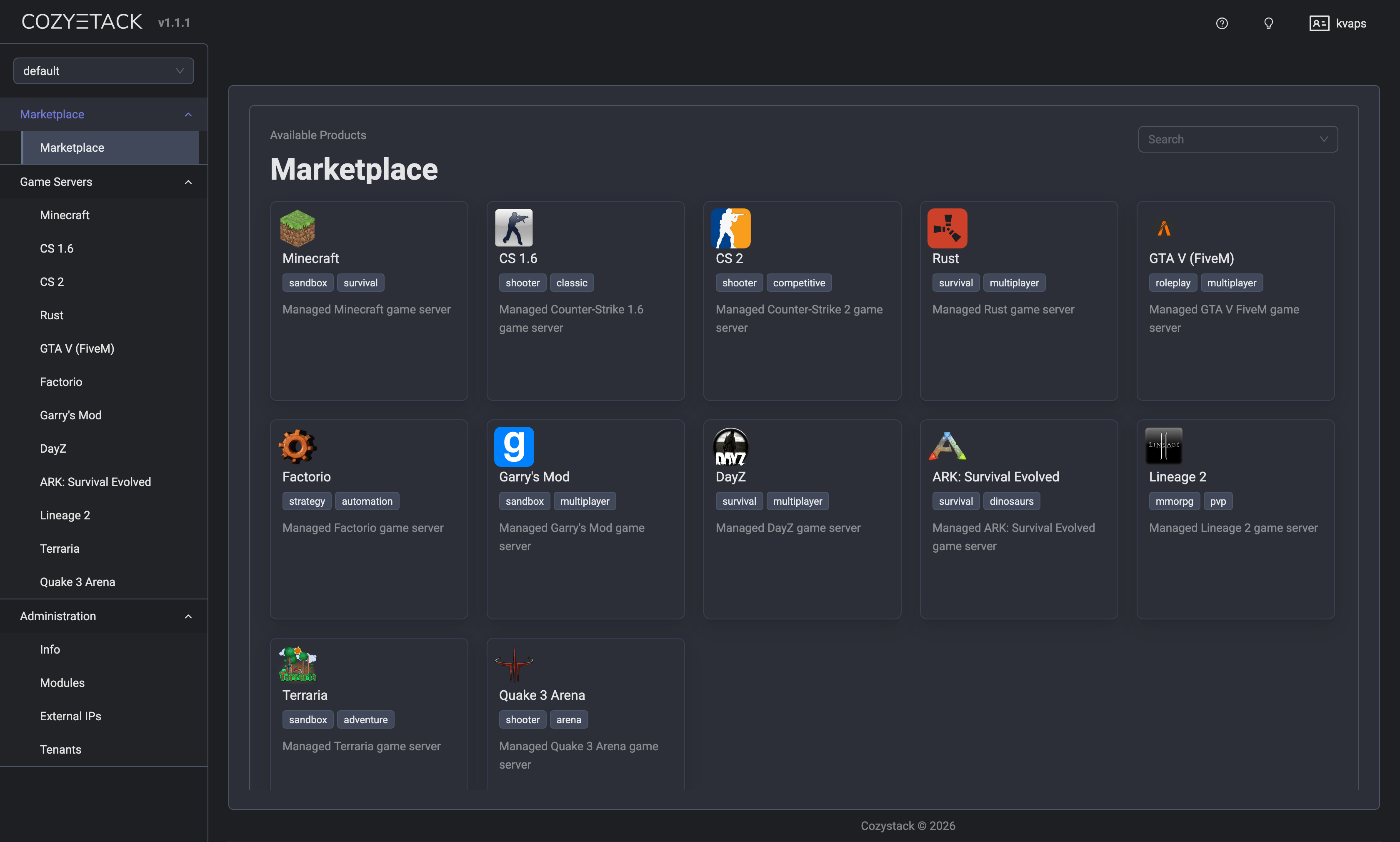Open External IPs under Administration

70,715
